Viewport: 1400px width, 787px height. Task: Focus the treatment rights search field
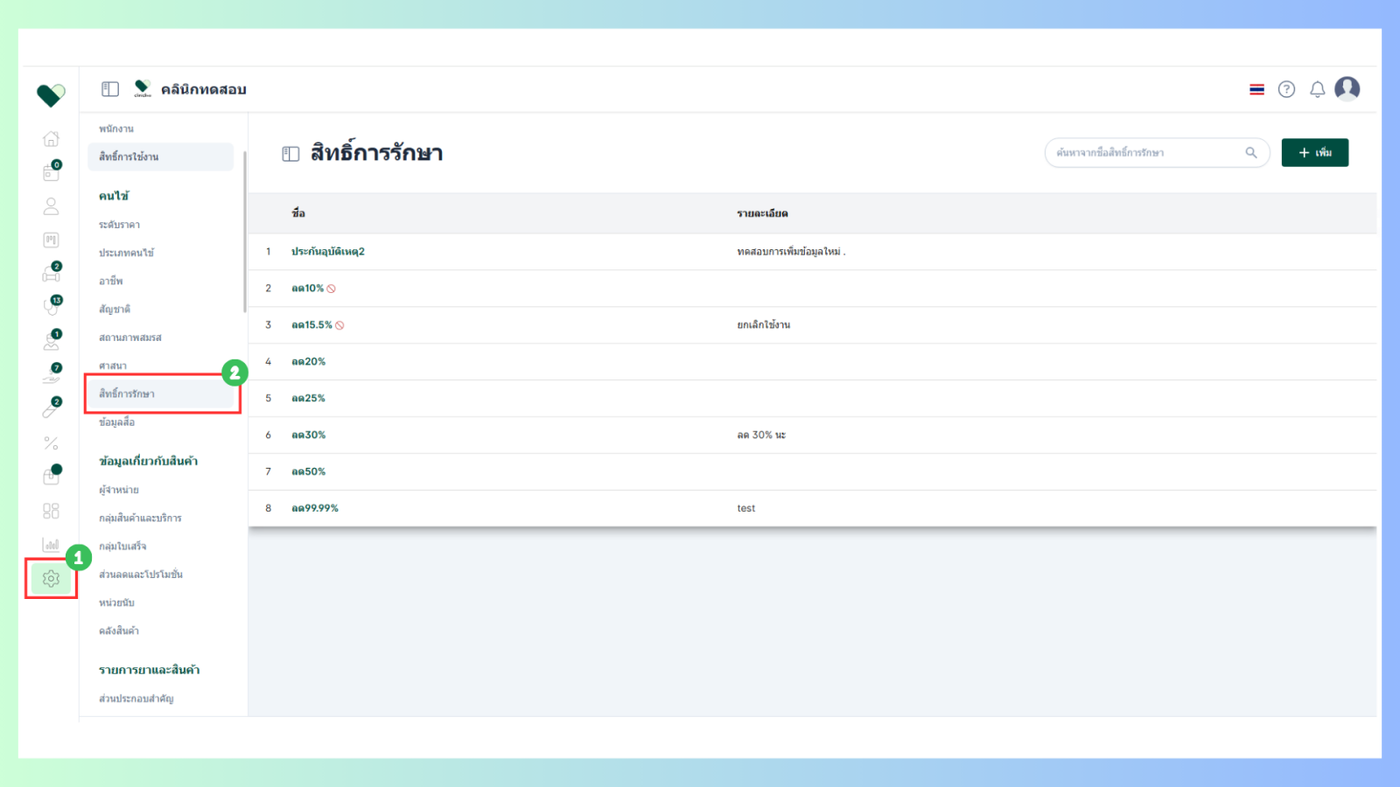tap(1157, 153)
